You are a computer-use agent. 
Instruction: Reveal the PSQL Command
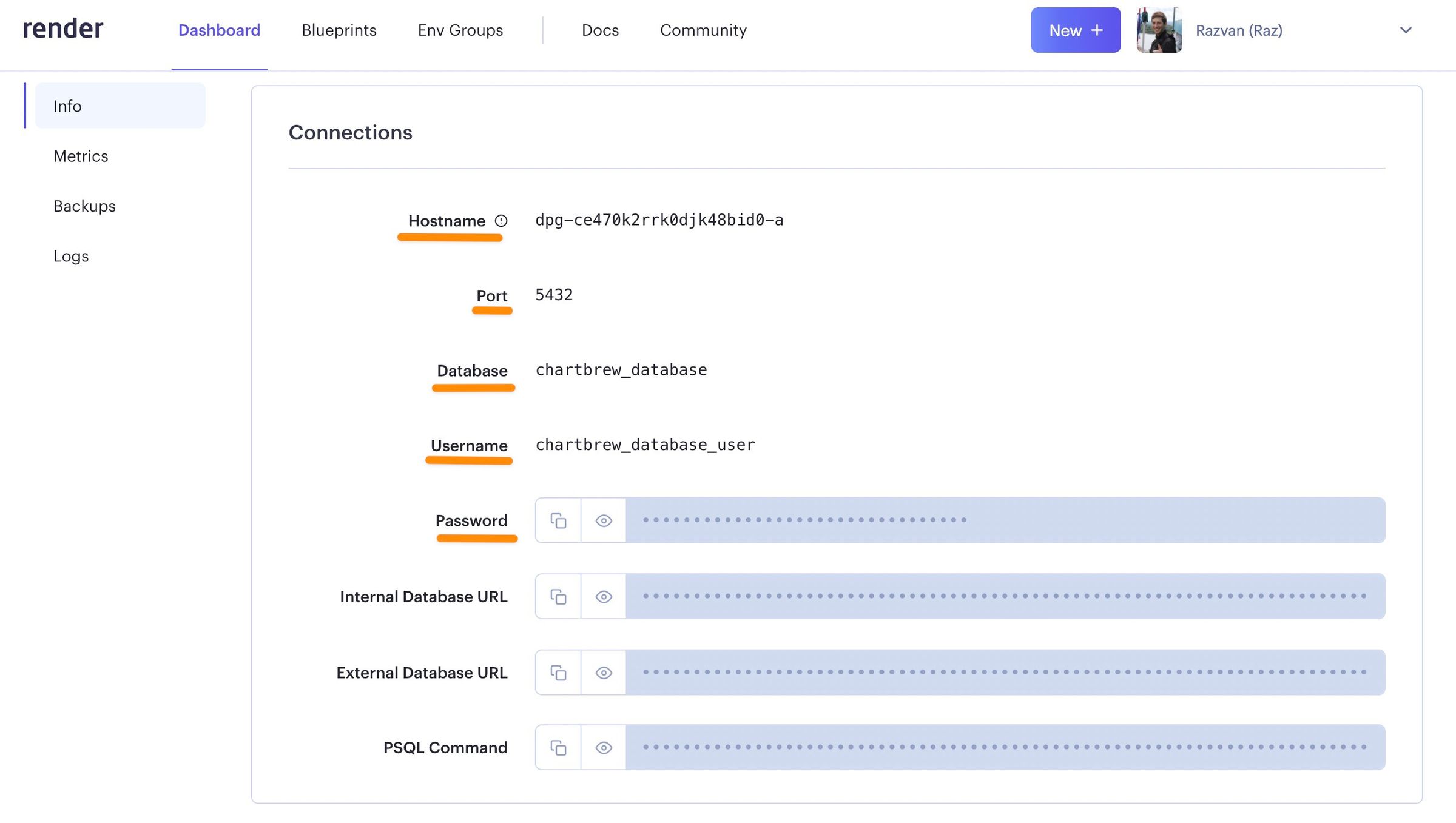point(603,747)
